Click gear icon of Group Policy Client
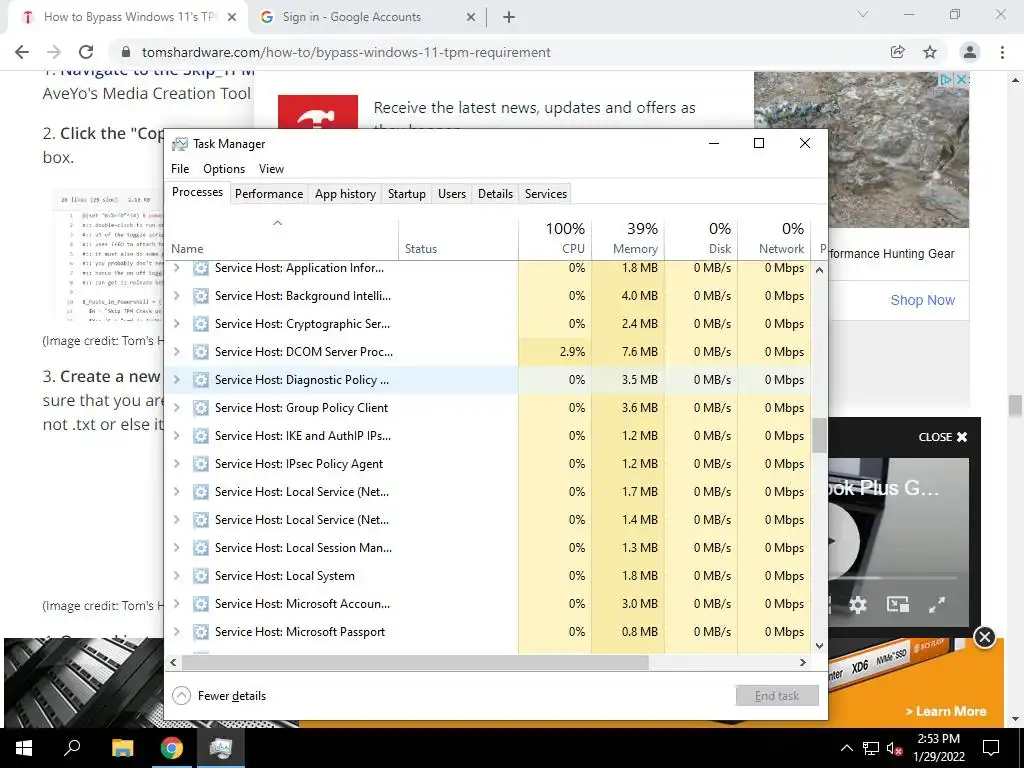The width and height of the screenshot is (1024, 768). (x=201, y=408)
